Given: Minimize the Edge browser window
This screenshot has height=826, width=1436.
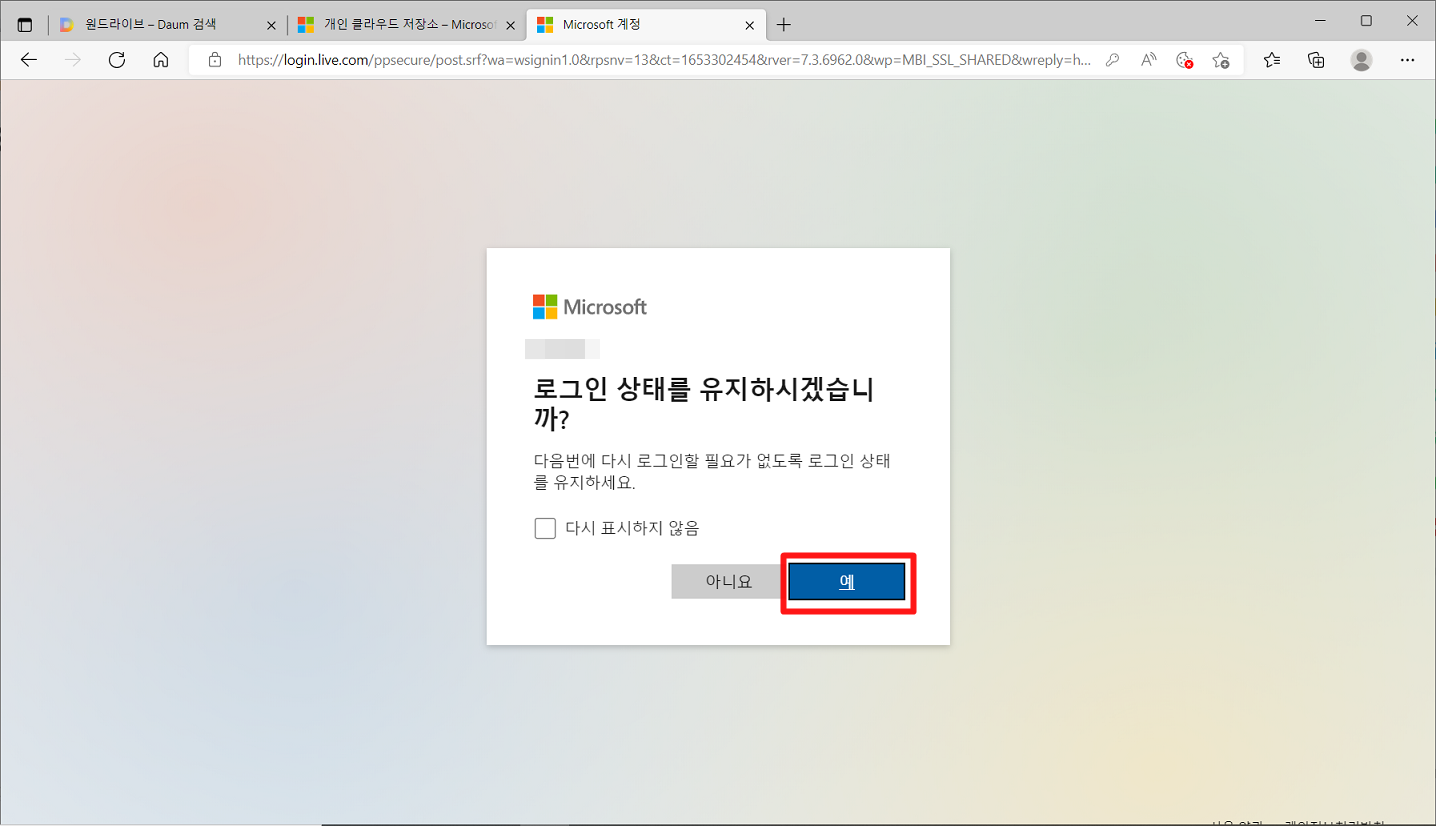Looking at the screenshot, I should click(x=1321, y=21).
